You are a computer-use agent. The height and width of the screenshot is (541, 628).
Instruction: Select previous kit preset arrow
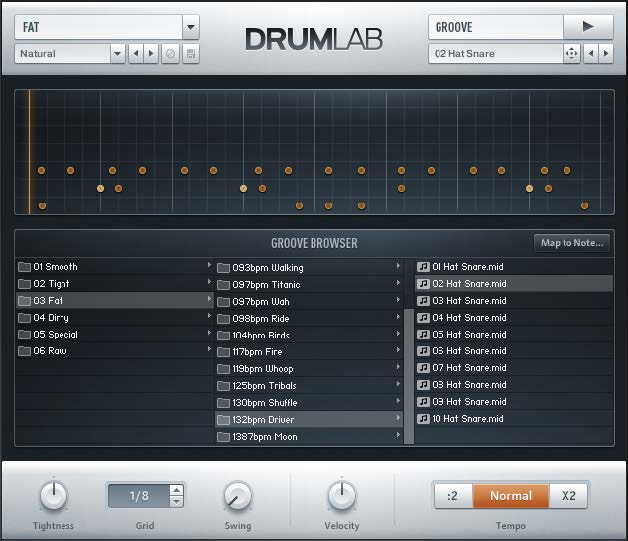(136, 53)
